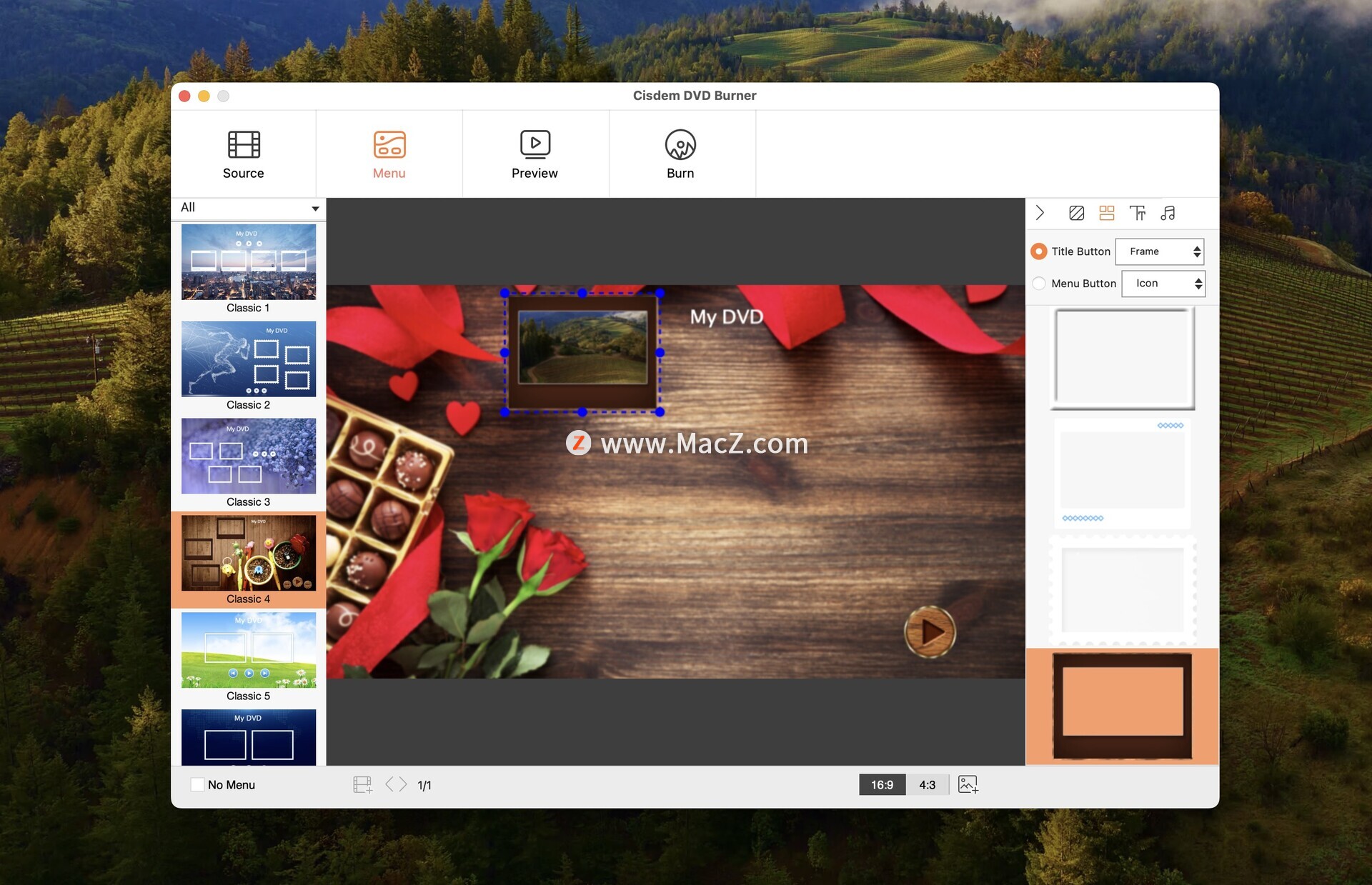1372x885 pixels.
Task: Click the Preview play screen icon
Action: tap(535, 144)
